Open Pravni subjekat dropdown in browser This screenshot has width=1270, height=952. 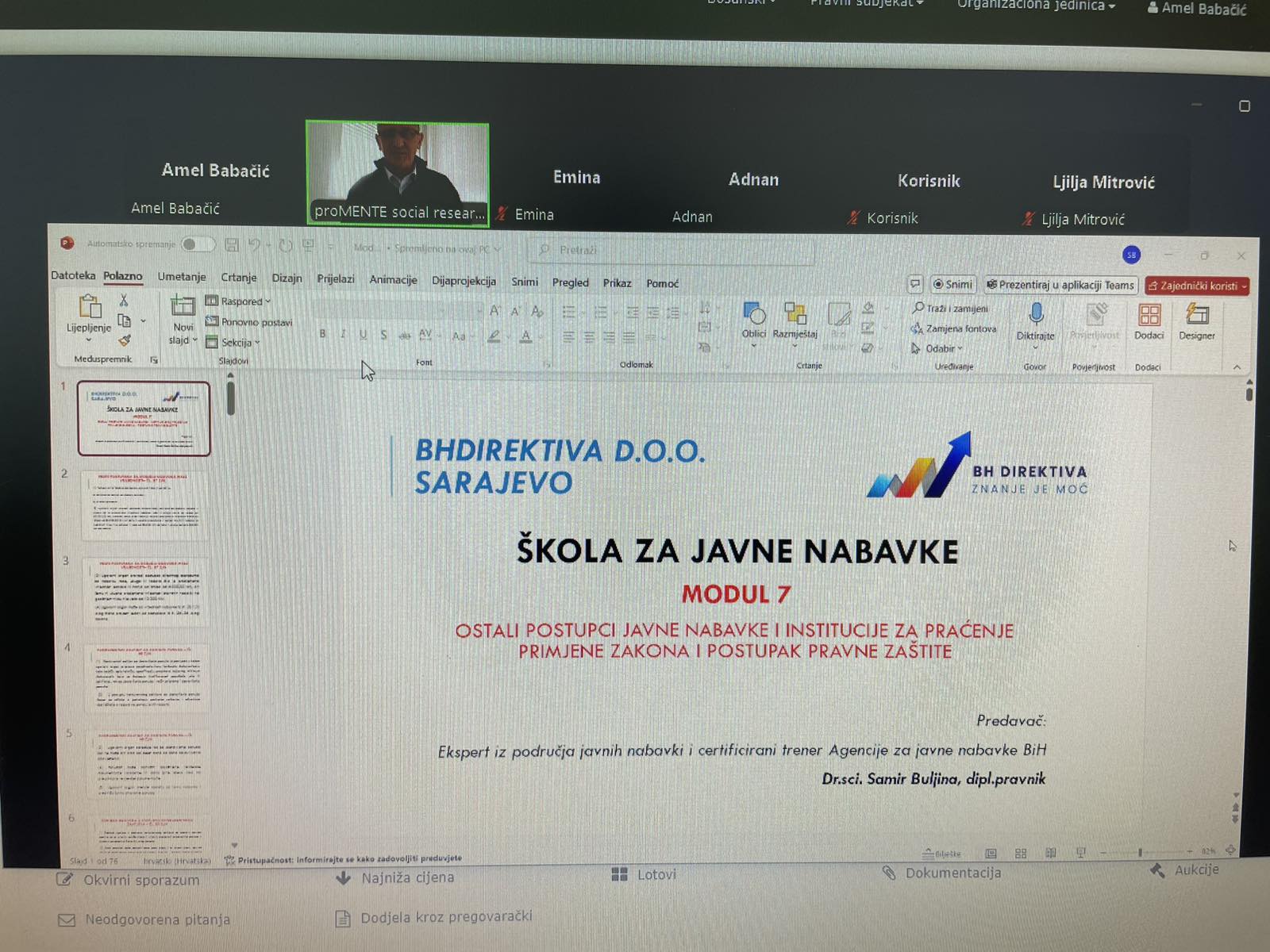point(867,4)
